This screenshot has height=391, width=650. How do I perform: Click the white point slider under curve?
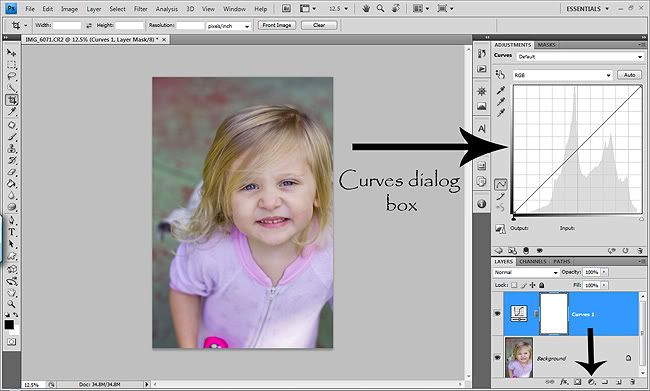coord(641,219)
